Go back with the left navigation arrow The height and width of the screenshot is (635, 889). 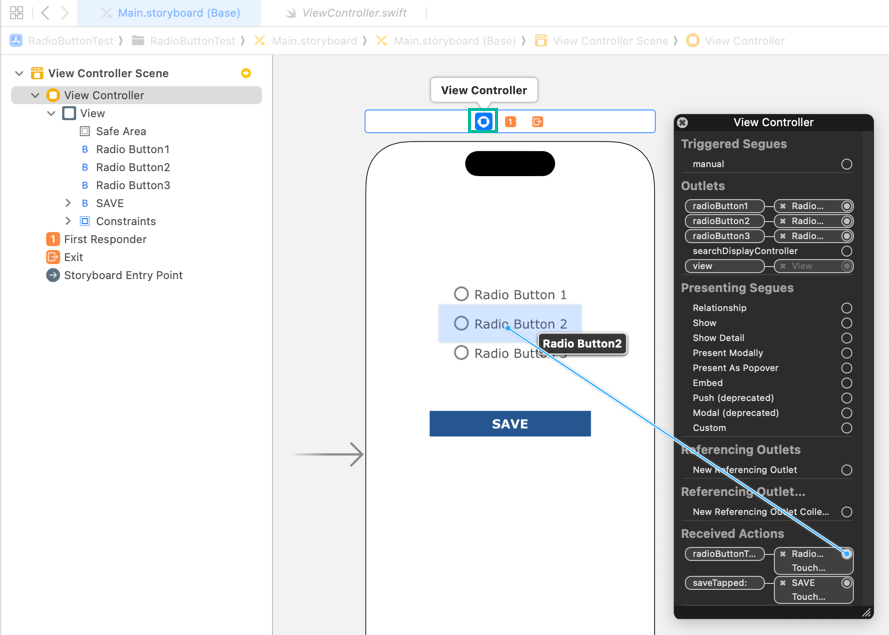(45, 13)
